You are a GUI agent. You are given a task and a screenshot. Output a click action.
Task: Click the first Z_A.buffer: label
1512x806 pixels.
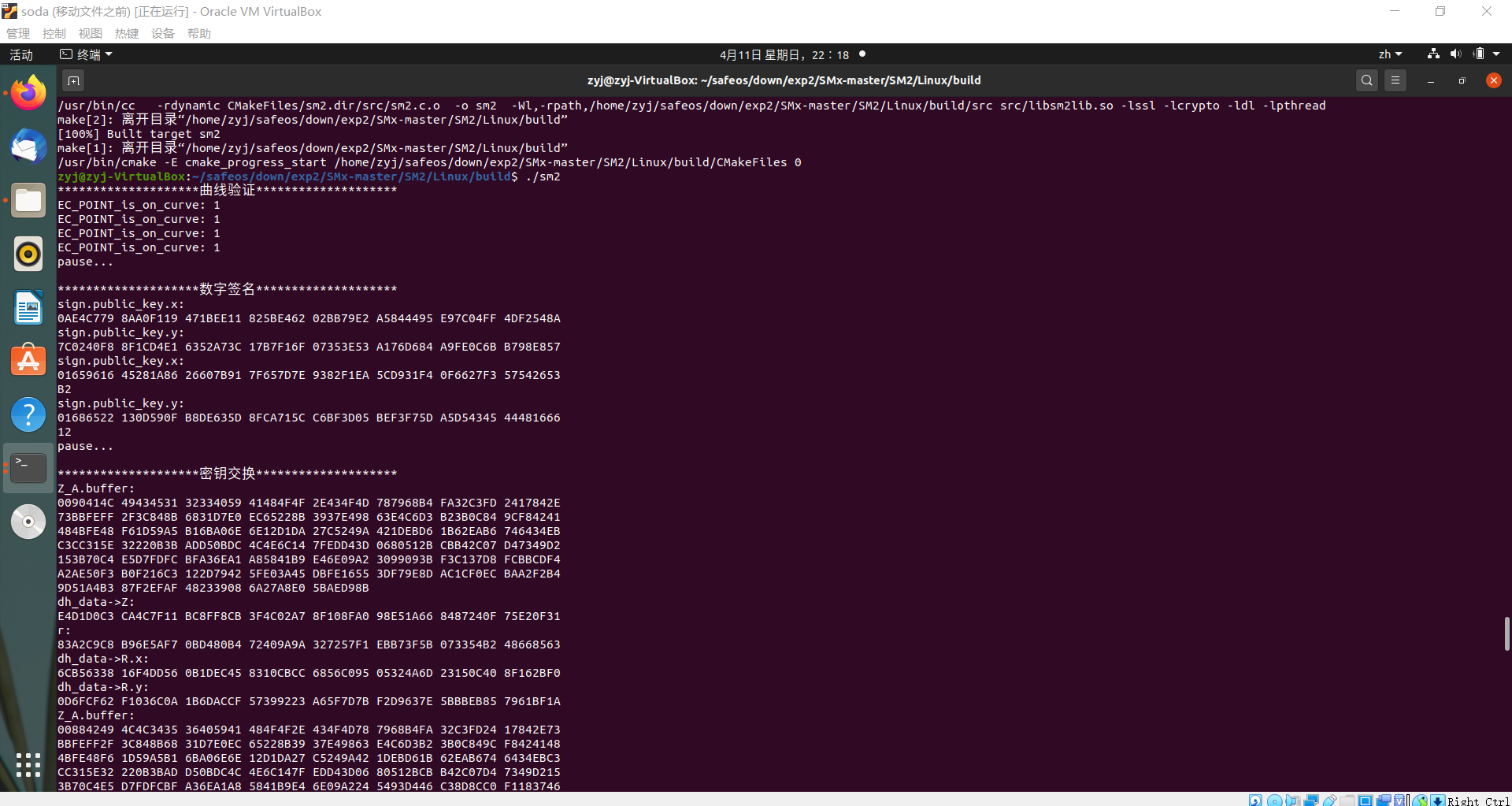pyautogui.click(x=96, y=488)
